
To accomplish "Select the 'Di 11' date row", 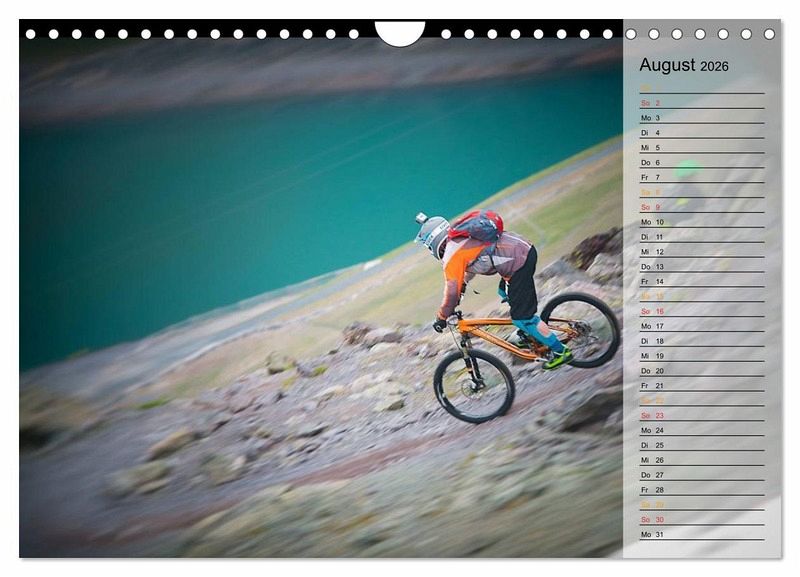I will pos(702,237).
